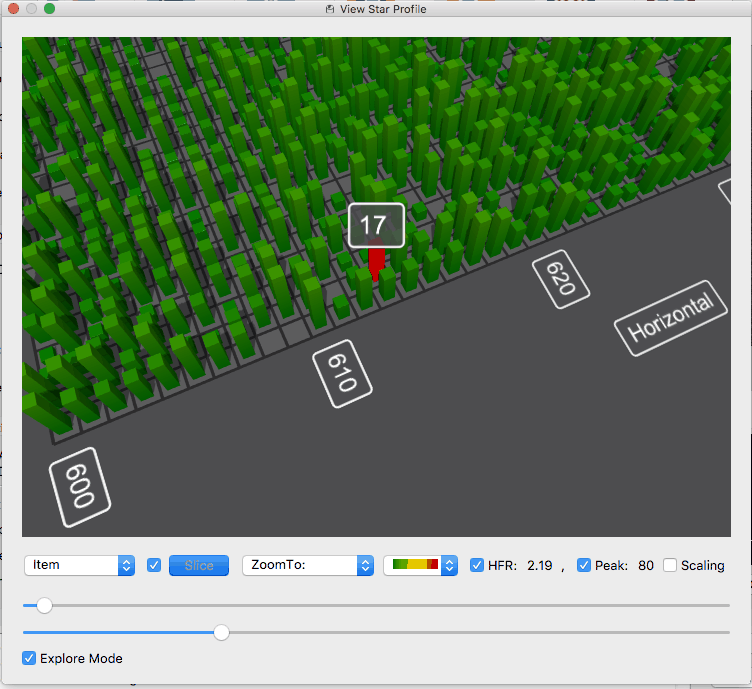Toggle the Peak checkbox

584,565
